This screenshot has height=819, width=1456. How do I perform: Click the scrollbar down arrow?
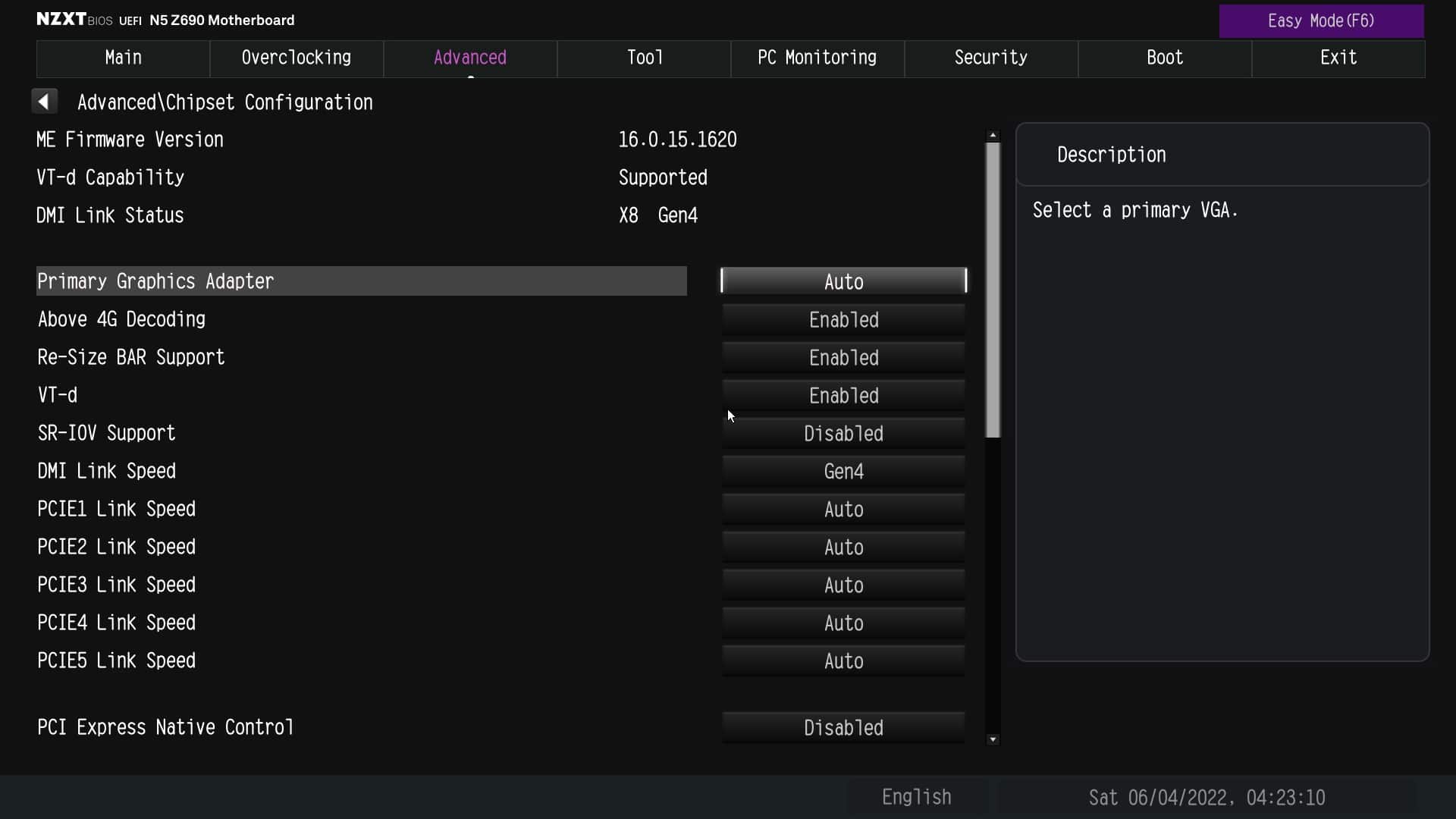pos(993,739)
